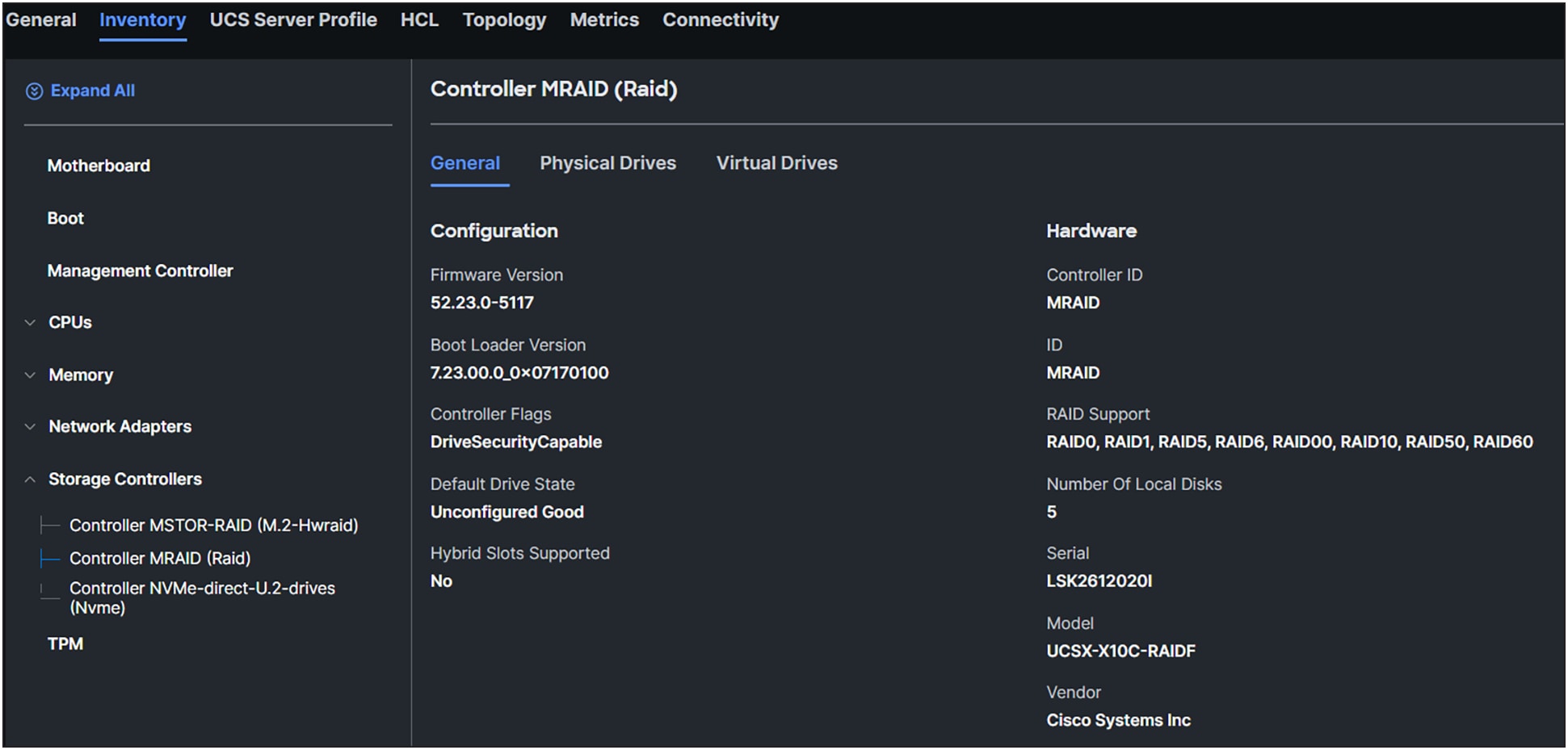Open the Connectivity tab
The image size is (1568, 750).
720,19
